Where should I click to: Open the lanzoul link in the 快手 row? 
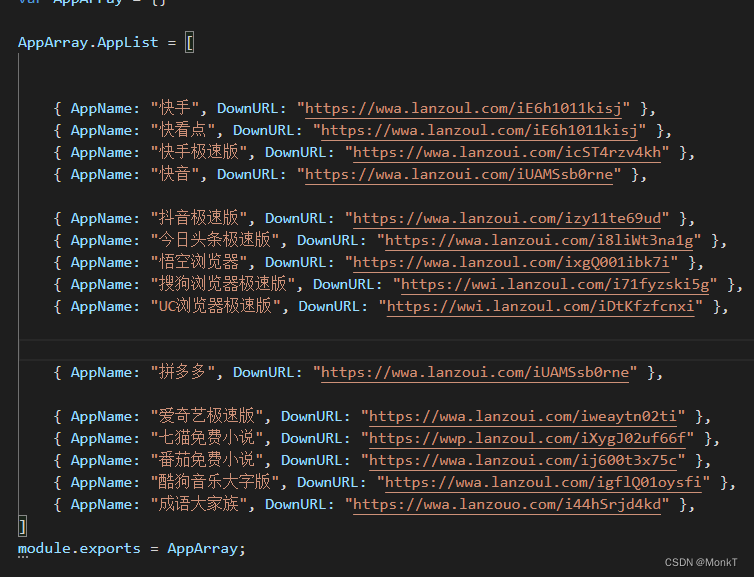point(463,108)
